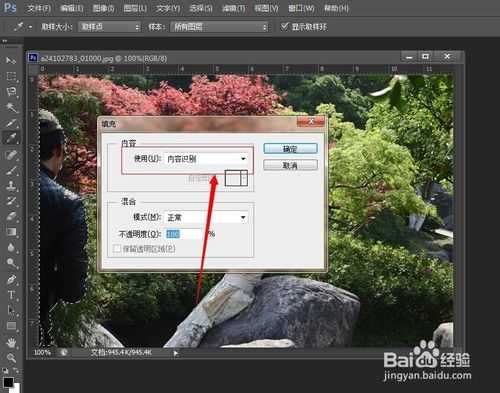Select the Dodge tool
Screen dimensions: 500x393
pos(12,263)
